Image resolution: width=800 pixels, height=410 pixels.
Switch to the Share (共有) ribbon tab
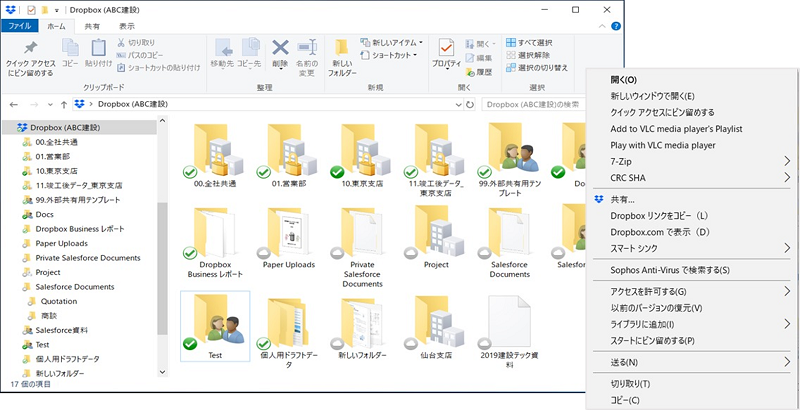(92, 26)
